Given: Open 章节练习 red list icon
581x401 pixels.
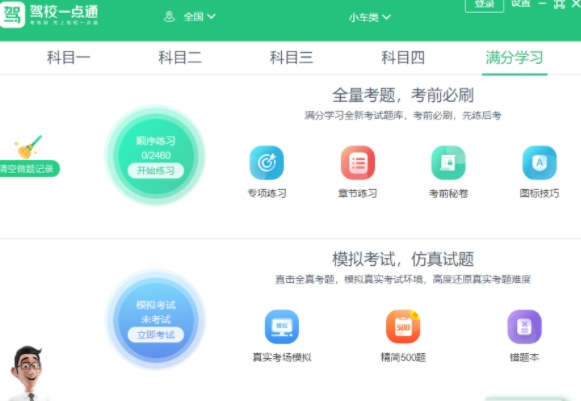Looking at the screenshot, I should [x=358, y=163].
